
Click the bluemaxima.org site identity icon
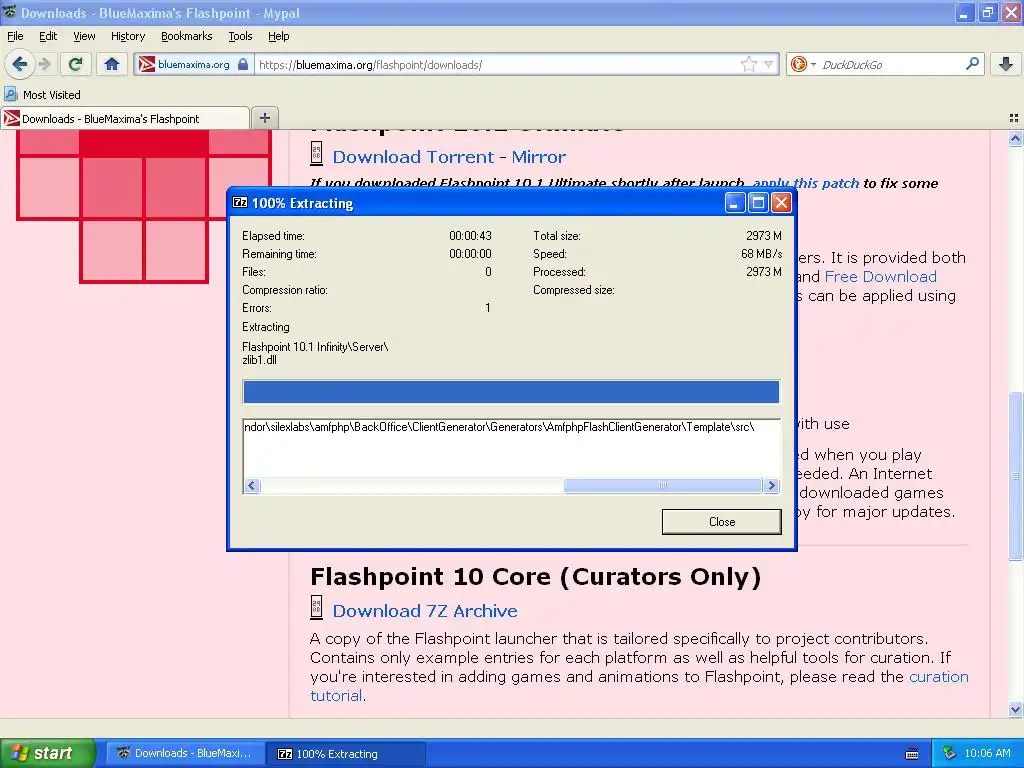(147, 64)
